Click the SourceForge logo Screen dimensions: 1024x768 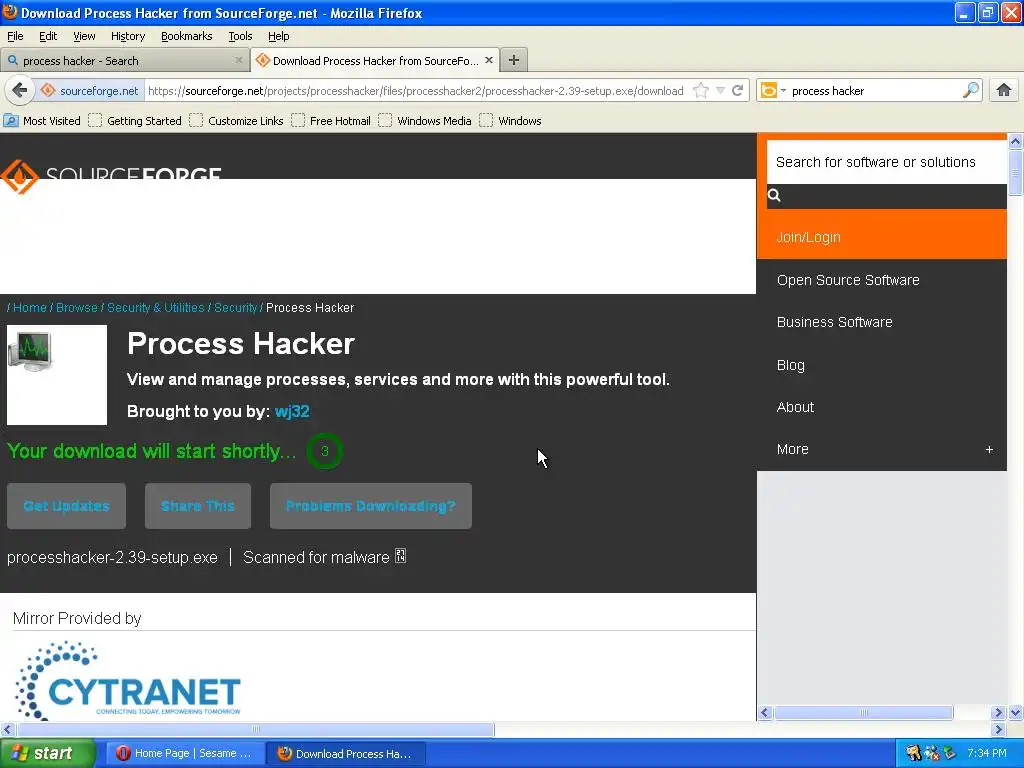tap(111, 175)
